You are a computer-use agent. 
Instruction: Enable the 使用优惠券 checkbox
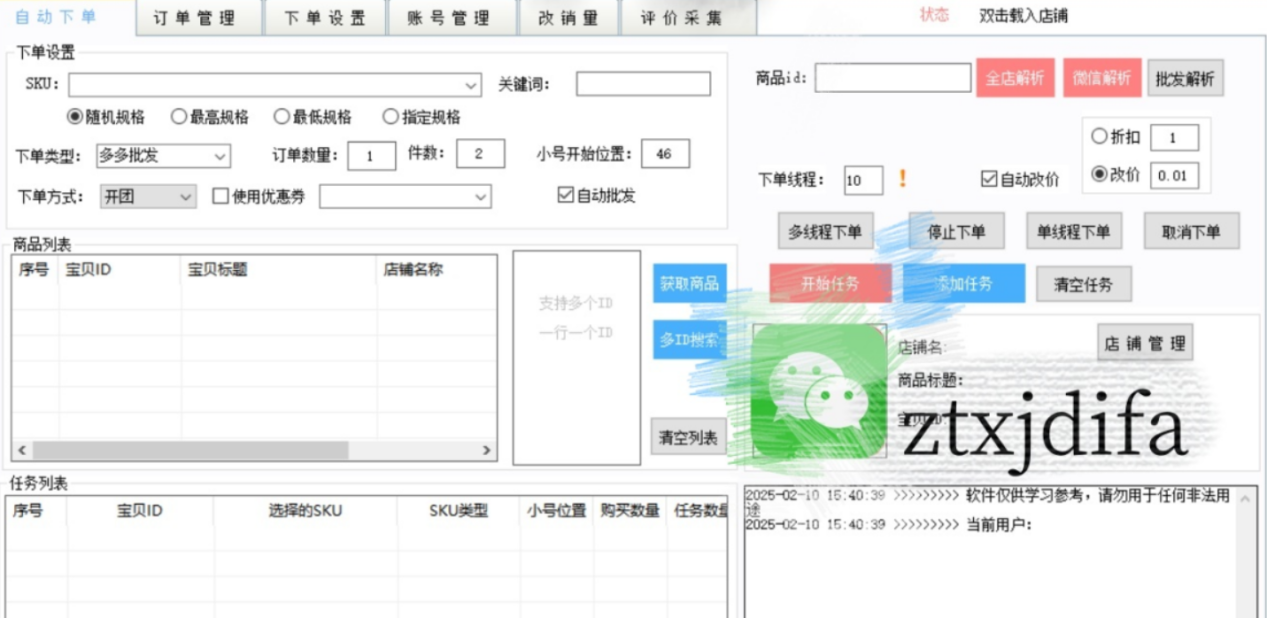221,197
